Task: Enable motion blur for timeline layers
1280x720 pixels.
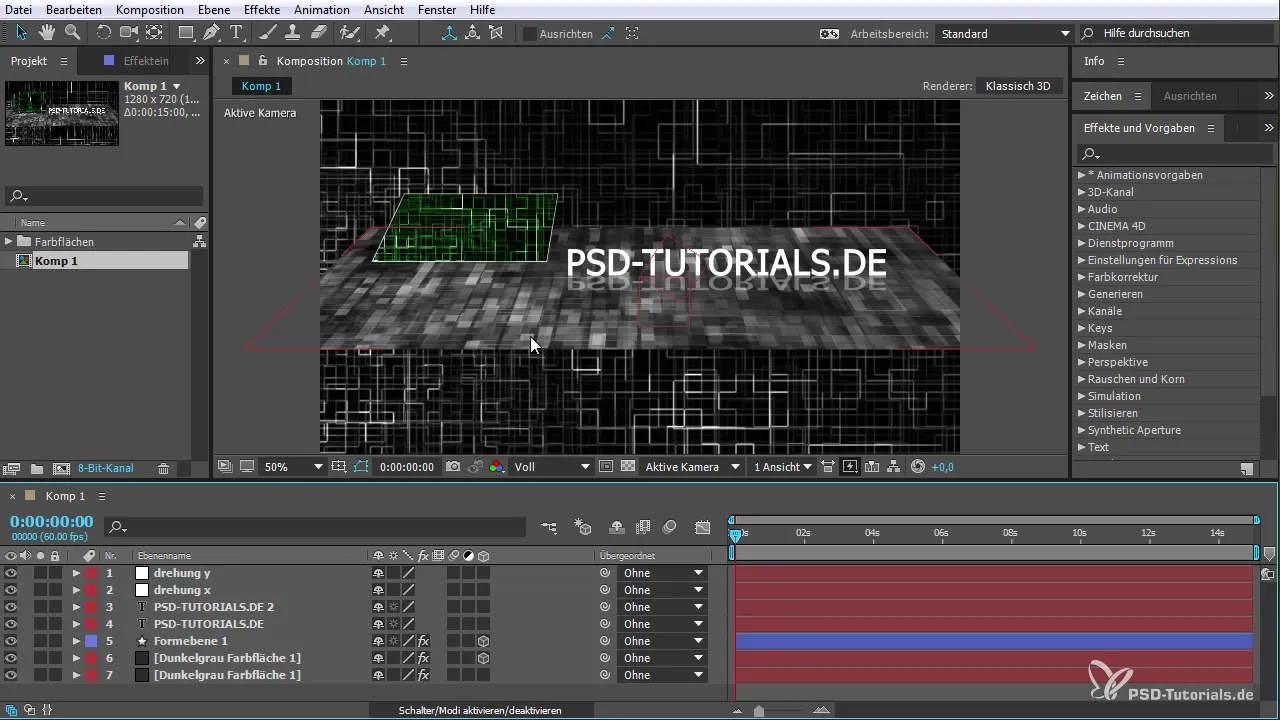Action: coord(670,527)
